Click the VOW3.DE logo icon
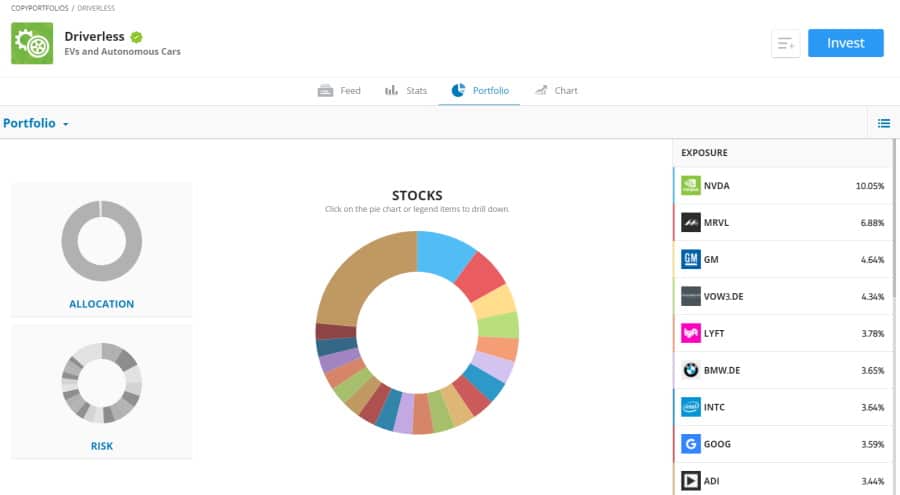Viewport: 900px width, 495px height. tap(690, 296)
